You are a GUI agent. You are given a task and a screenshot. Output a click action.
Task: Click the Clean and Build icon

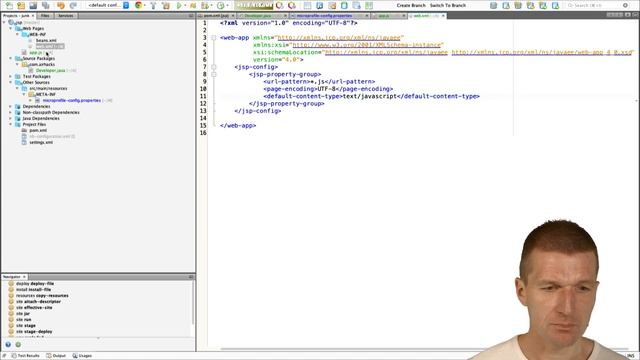166,5
